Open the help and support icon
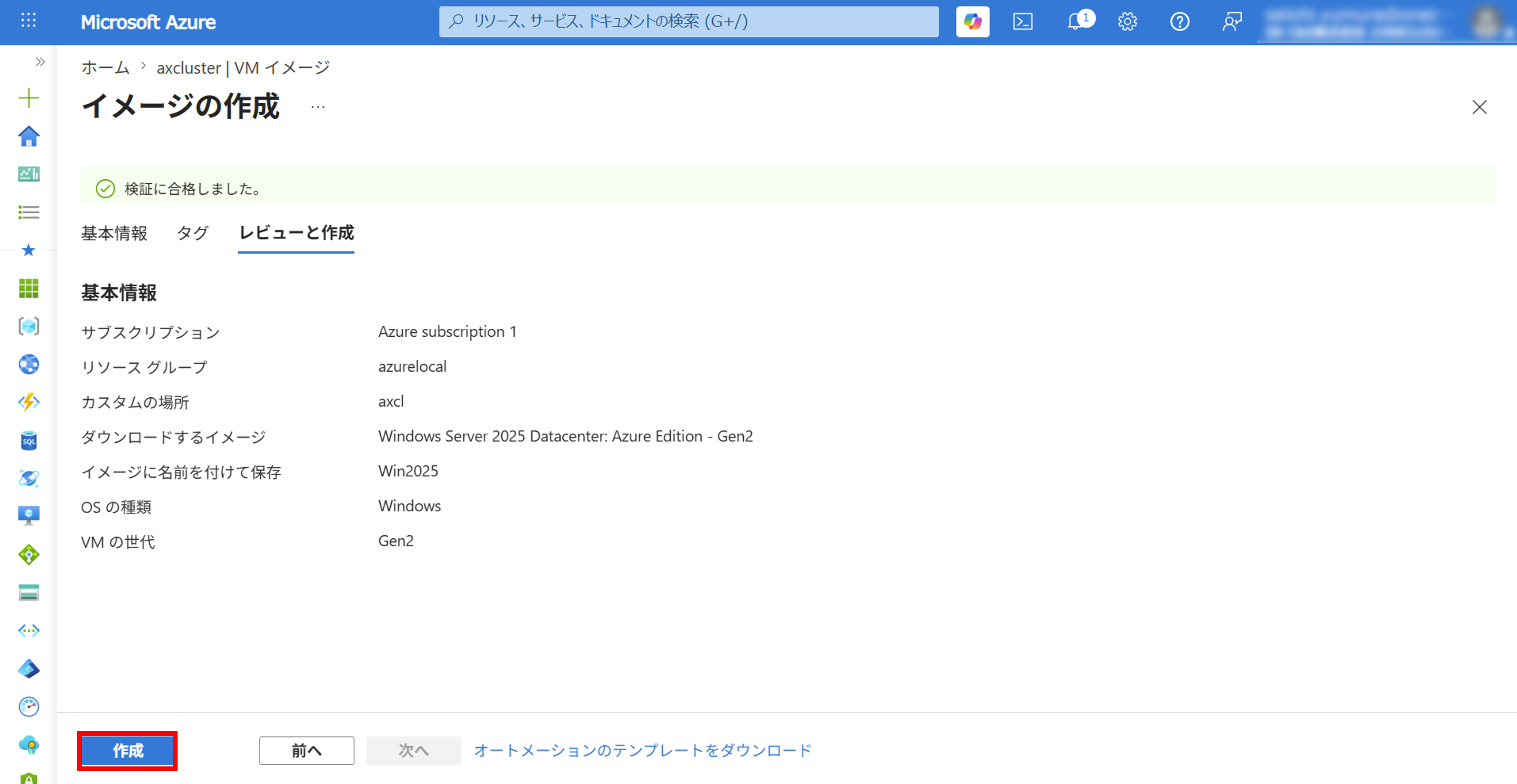This screenshot has height=784, width=1517. [1179, 22]
